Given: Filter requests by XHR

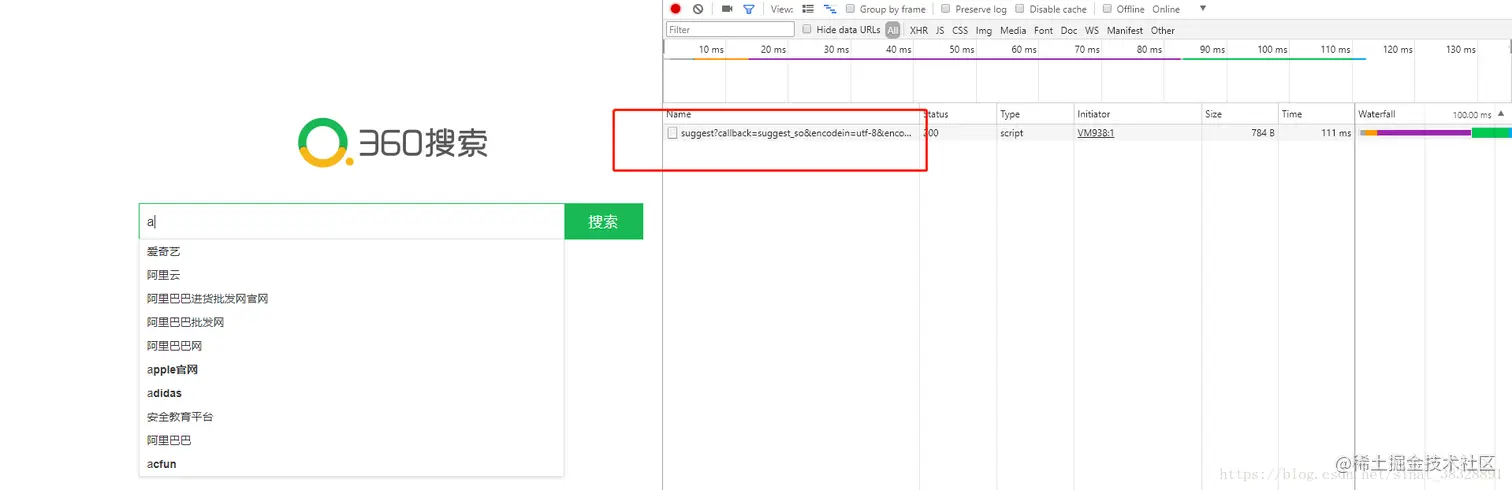Looking at the screenshot, I should [x=919, y=30].
